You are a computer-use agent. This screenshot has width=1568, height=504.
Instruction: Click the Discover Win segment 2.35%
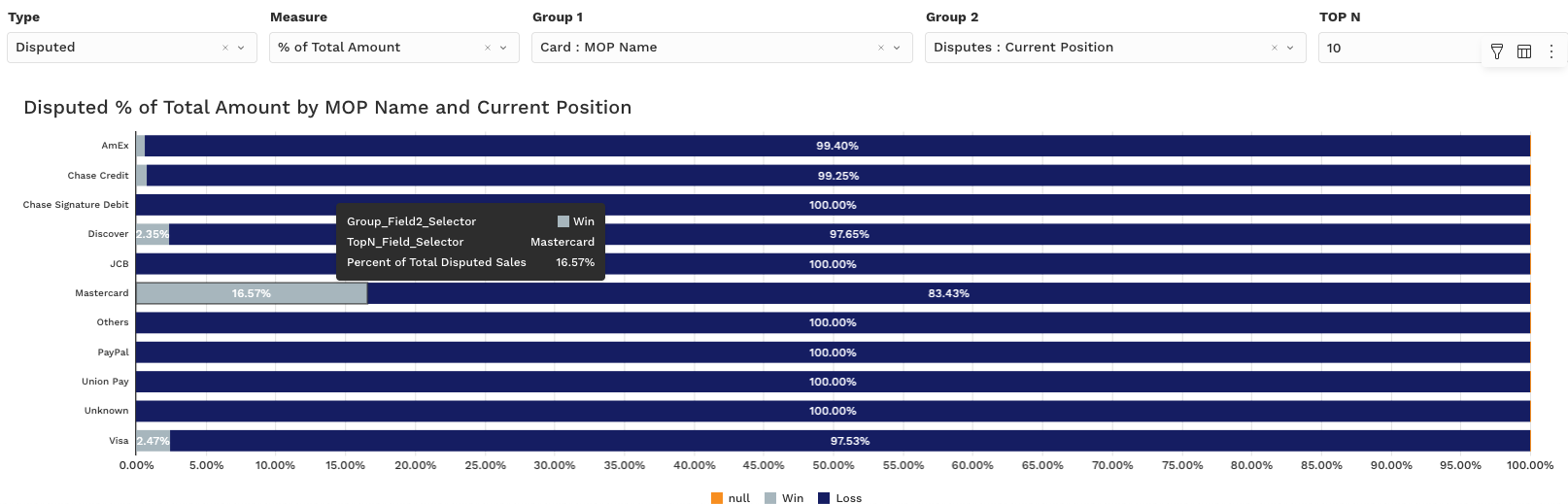click(x=153, y=234)
